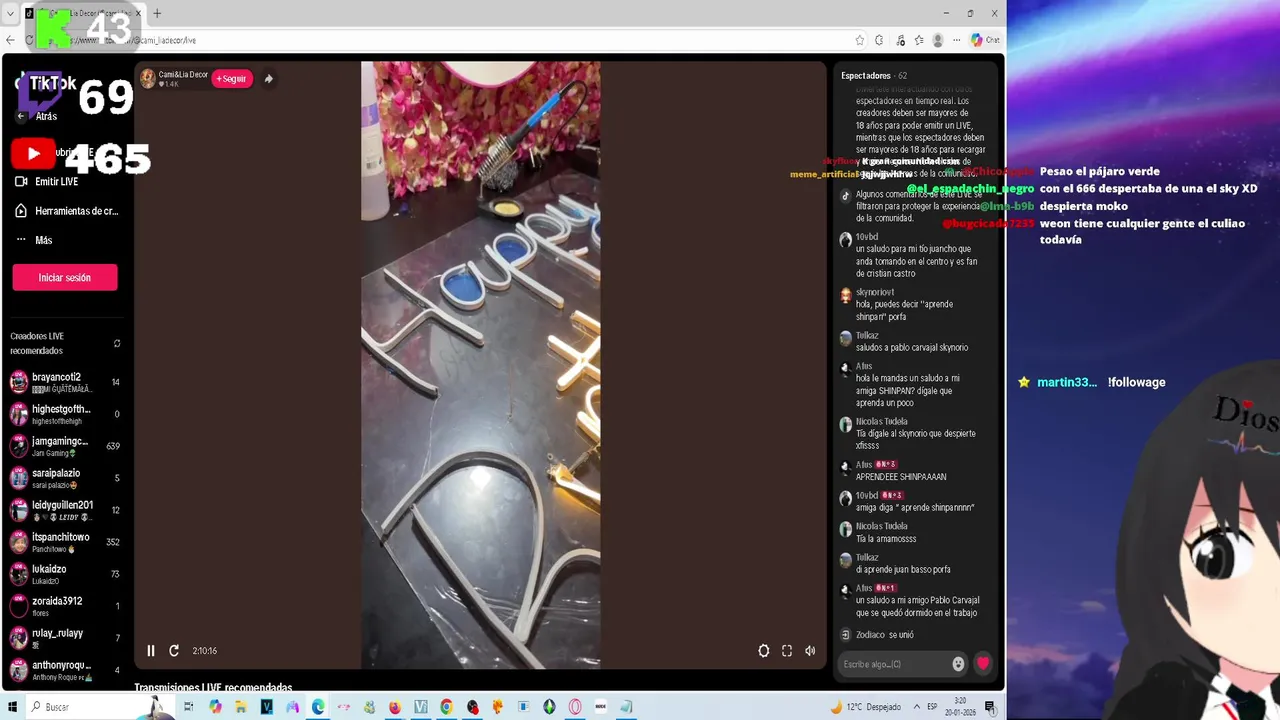Image resolution: width=1280 pixels, height=720 pixels.
Task: Open File Explorer from the taskbar
Action: click(241, 707)
